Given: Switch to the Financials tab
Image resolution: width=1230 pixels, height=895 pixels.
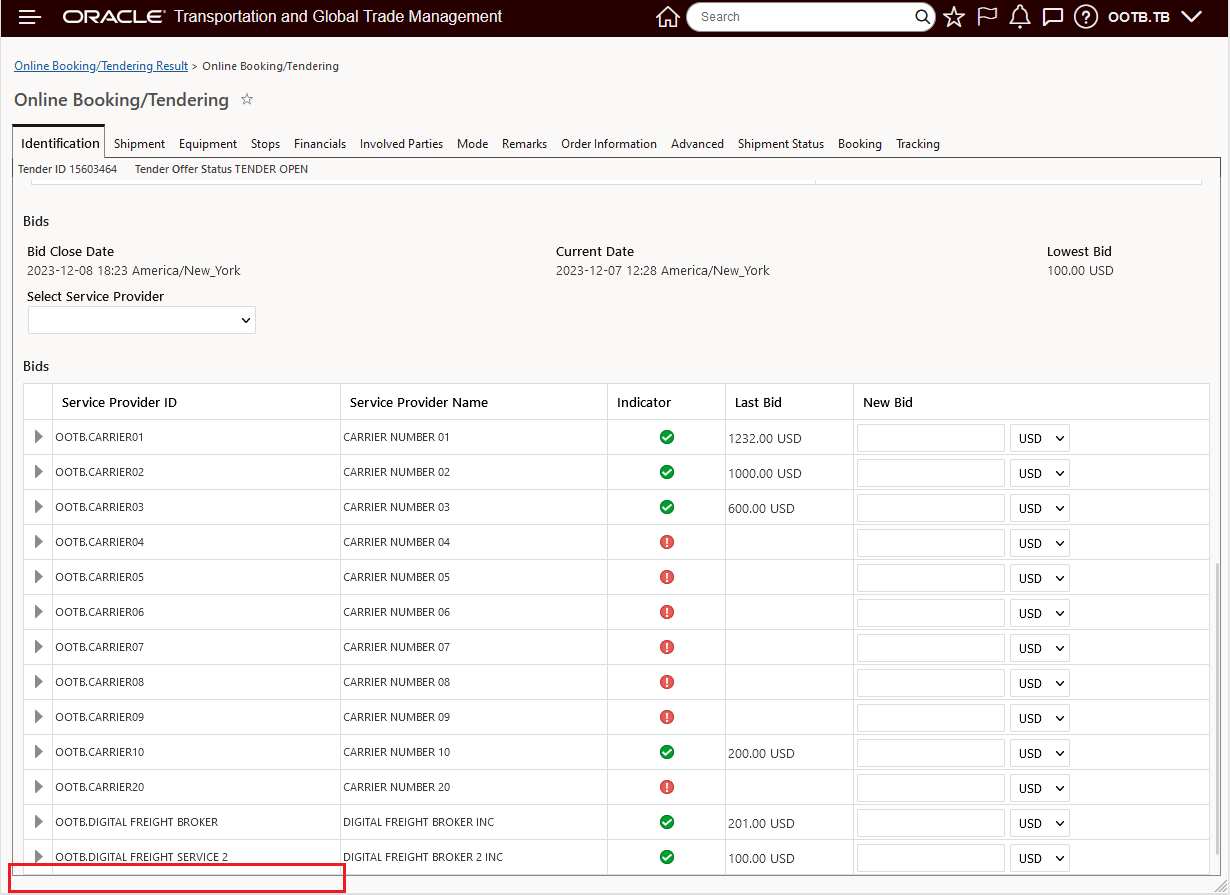Looking at the screenshot, I should coord(320,144).
